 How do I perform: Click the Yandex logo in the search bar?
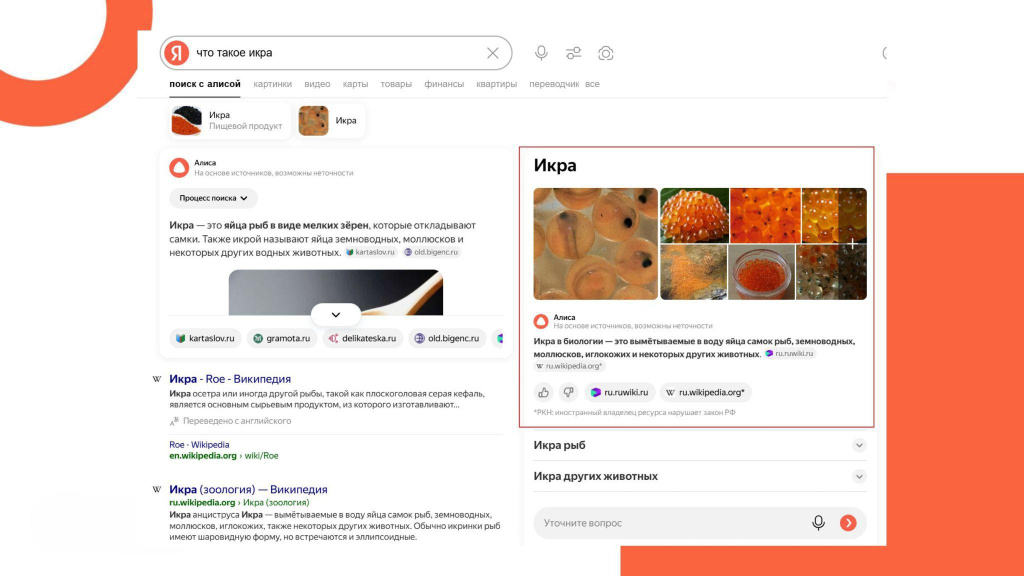pos(177,53)
